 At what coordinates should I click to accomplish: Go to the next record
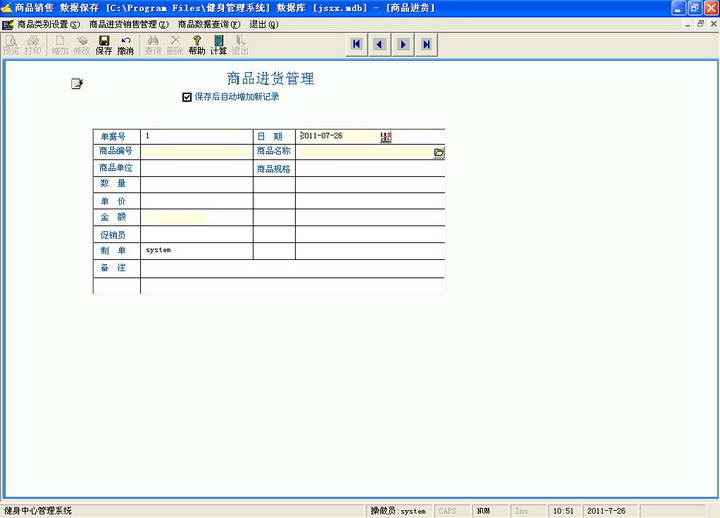(403, 45)
